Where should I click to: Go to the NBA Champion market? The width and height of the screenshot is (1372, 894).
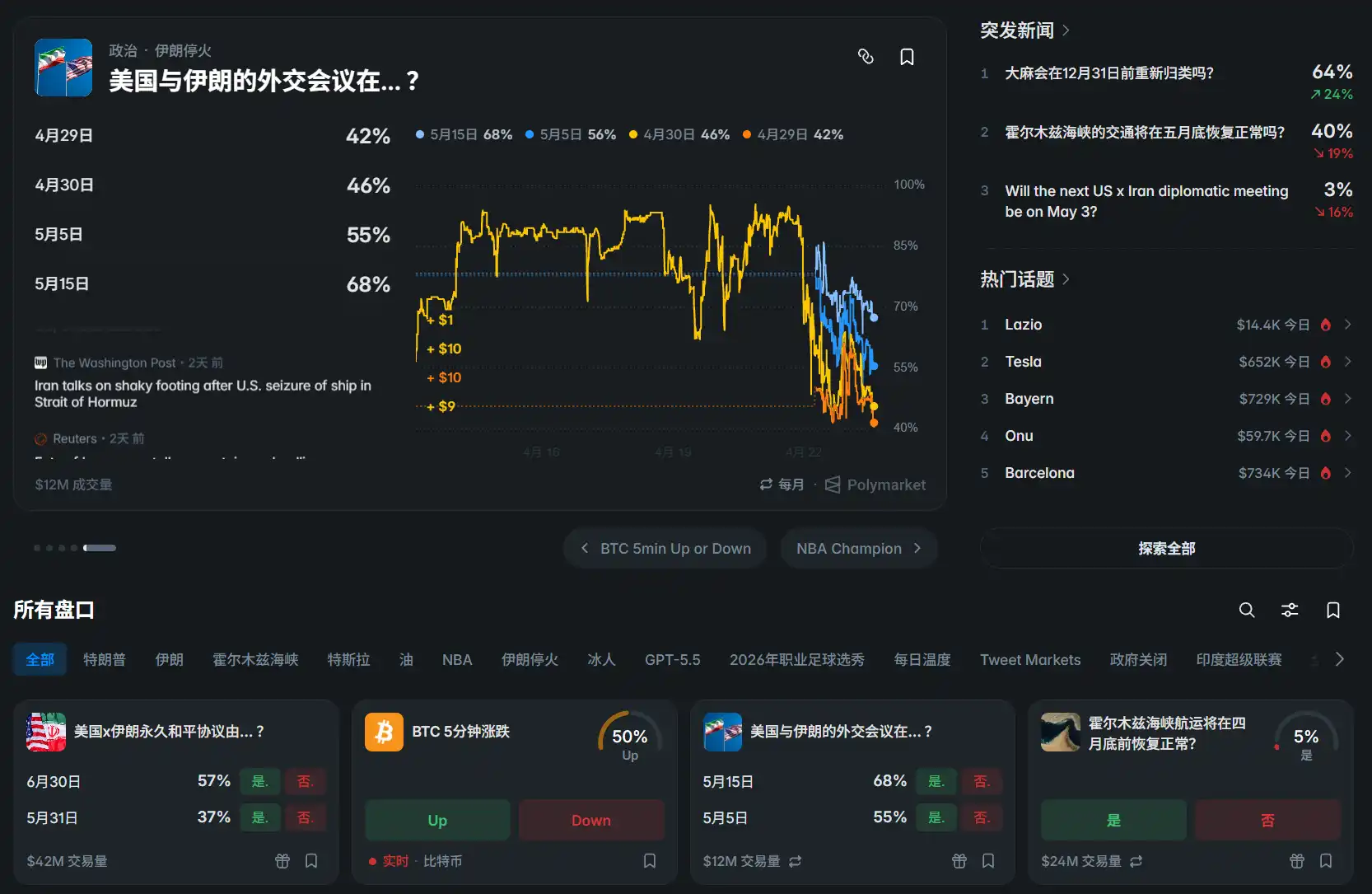pyautogui.click(x=857, y=549)
